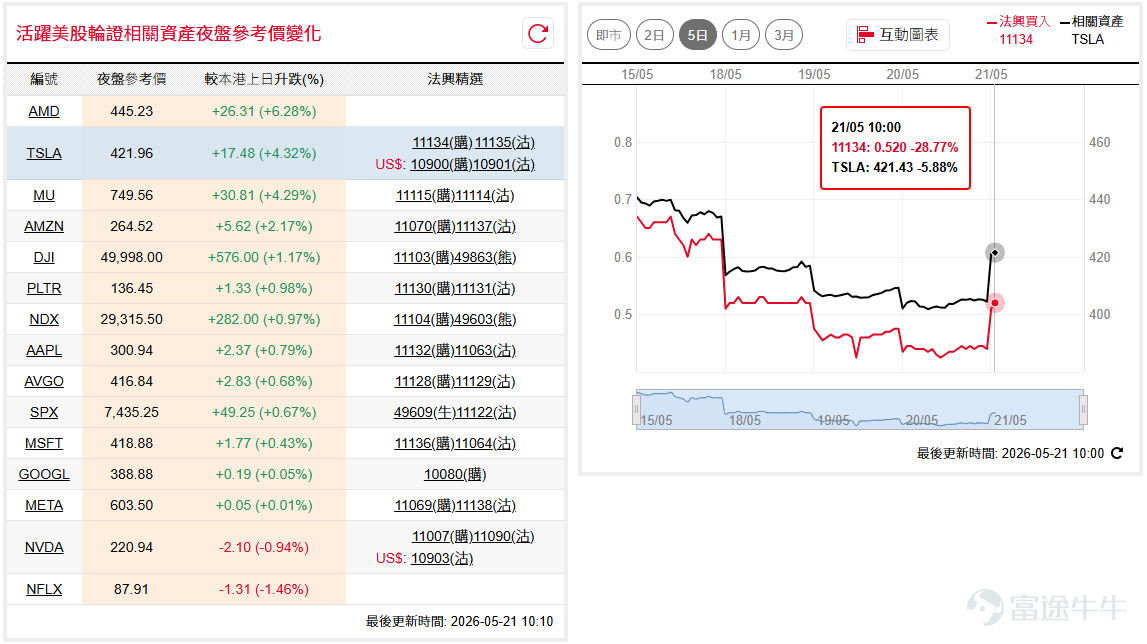The width and height of the screenshot is (1147, 644).
Task: Select the 夜盤參考價 column header
Action: click(x=132, y=79)
